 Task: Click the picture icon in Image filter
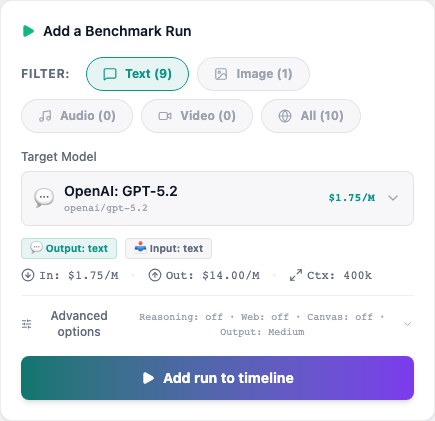tap(221, 74)
